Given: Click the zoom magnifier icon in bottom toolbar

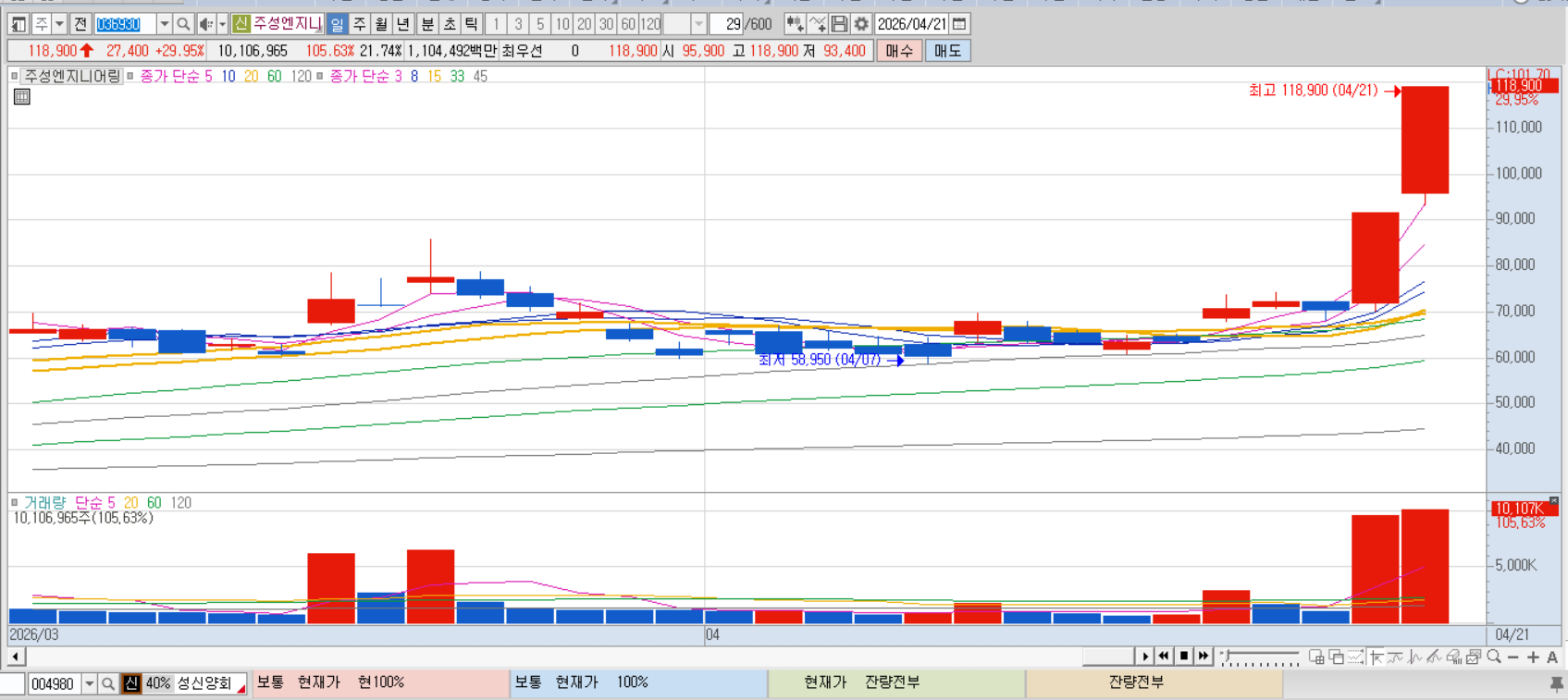Looking at the screenshot, I should (1494, 657).
